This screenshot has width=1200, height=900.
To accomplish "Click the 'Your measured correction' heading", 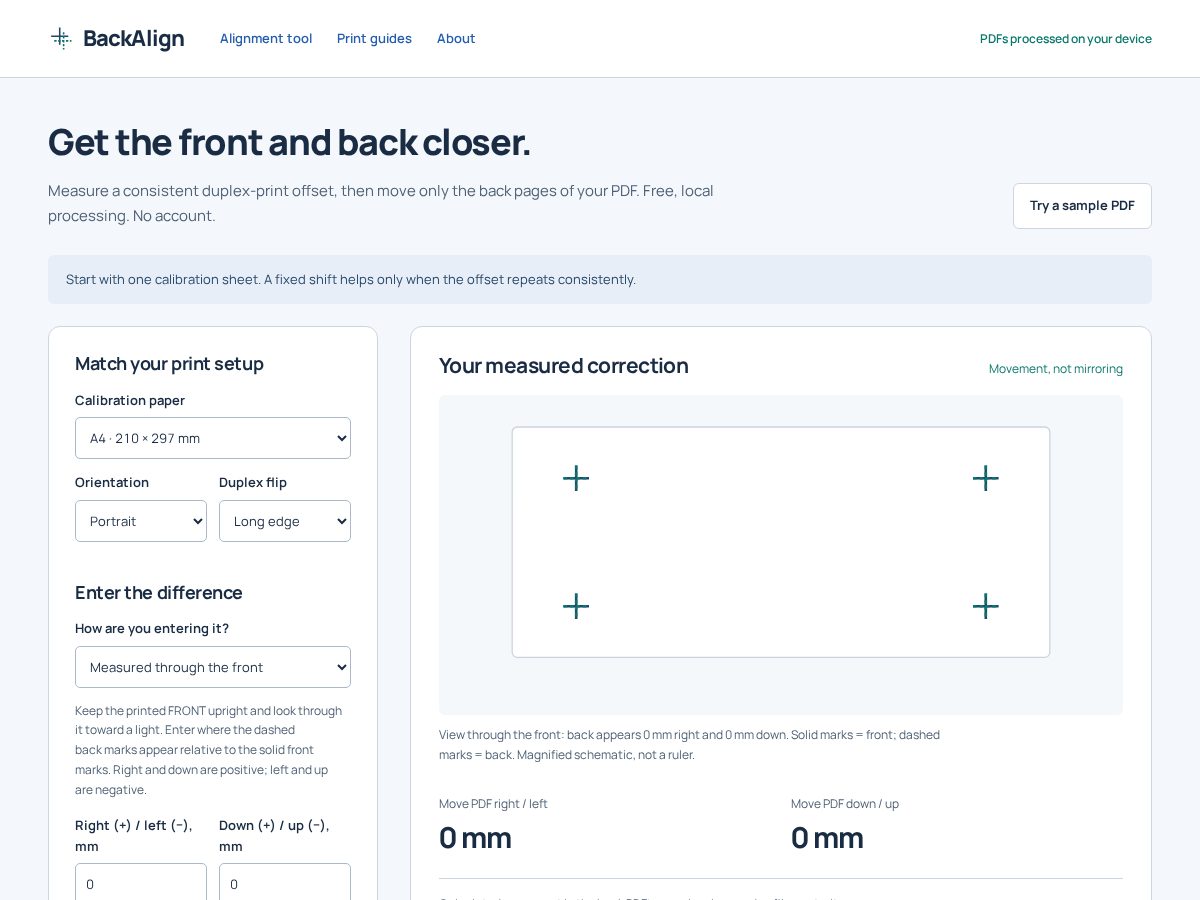I will [x=564, y=366].
